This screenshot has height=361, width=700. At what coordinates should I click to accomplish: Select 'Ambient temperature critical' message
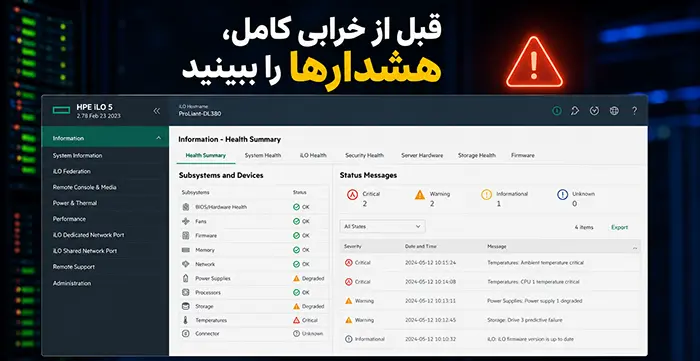(x=535, y=263)
